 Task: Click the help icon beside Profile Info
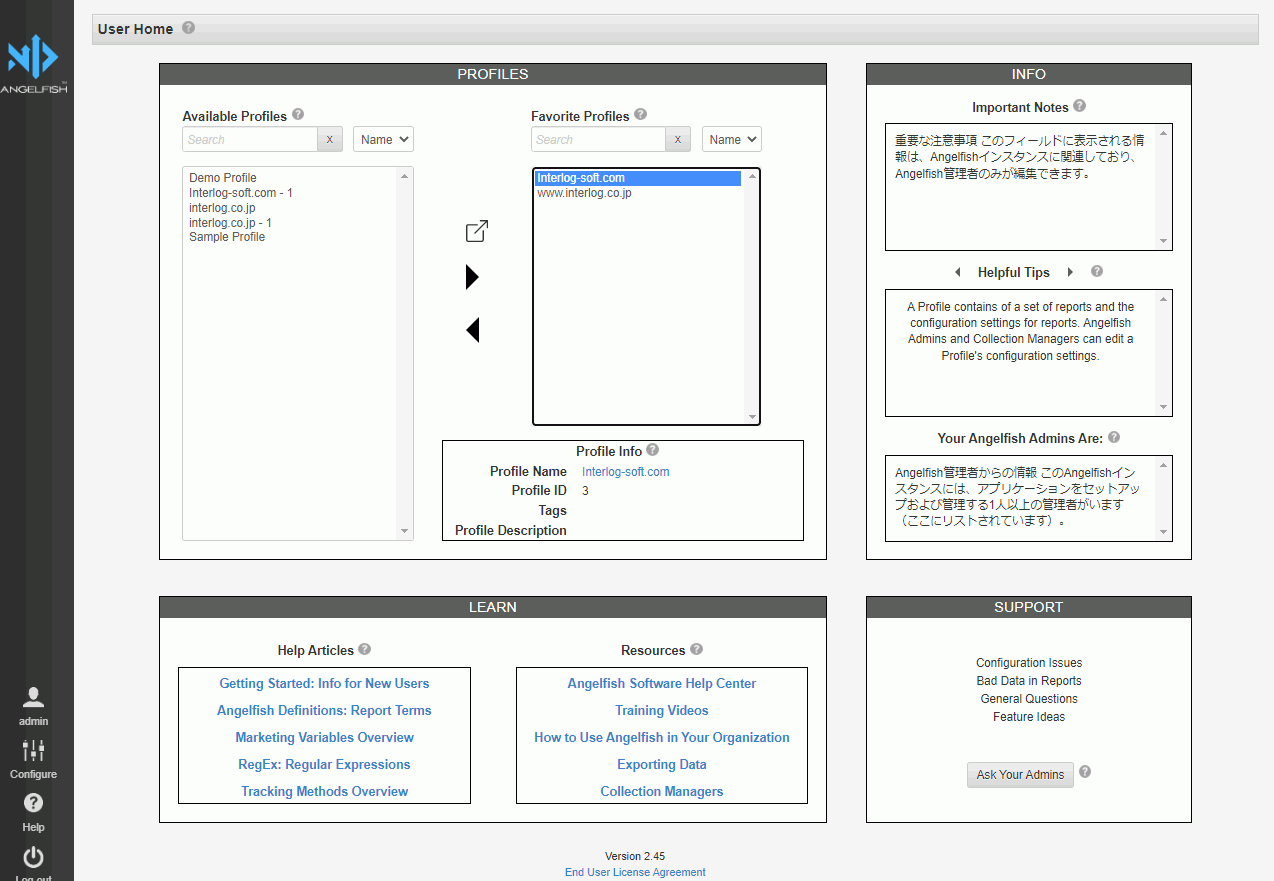point(653,450)
